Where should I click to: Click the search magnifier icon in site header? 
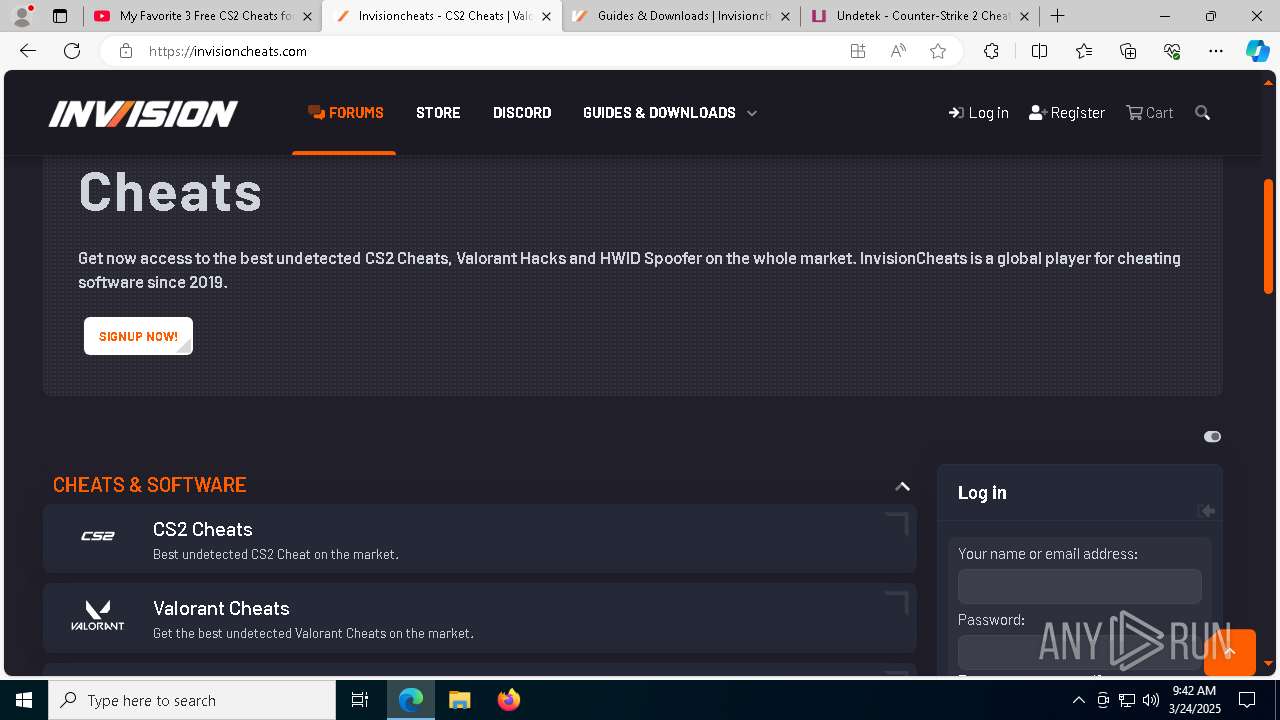click(x=1202, y=113)
